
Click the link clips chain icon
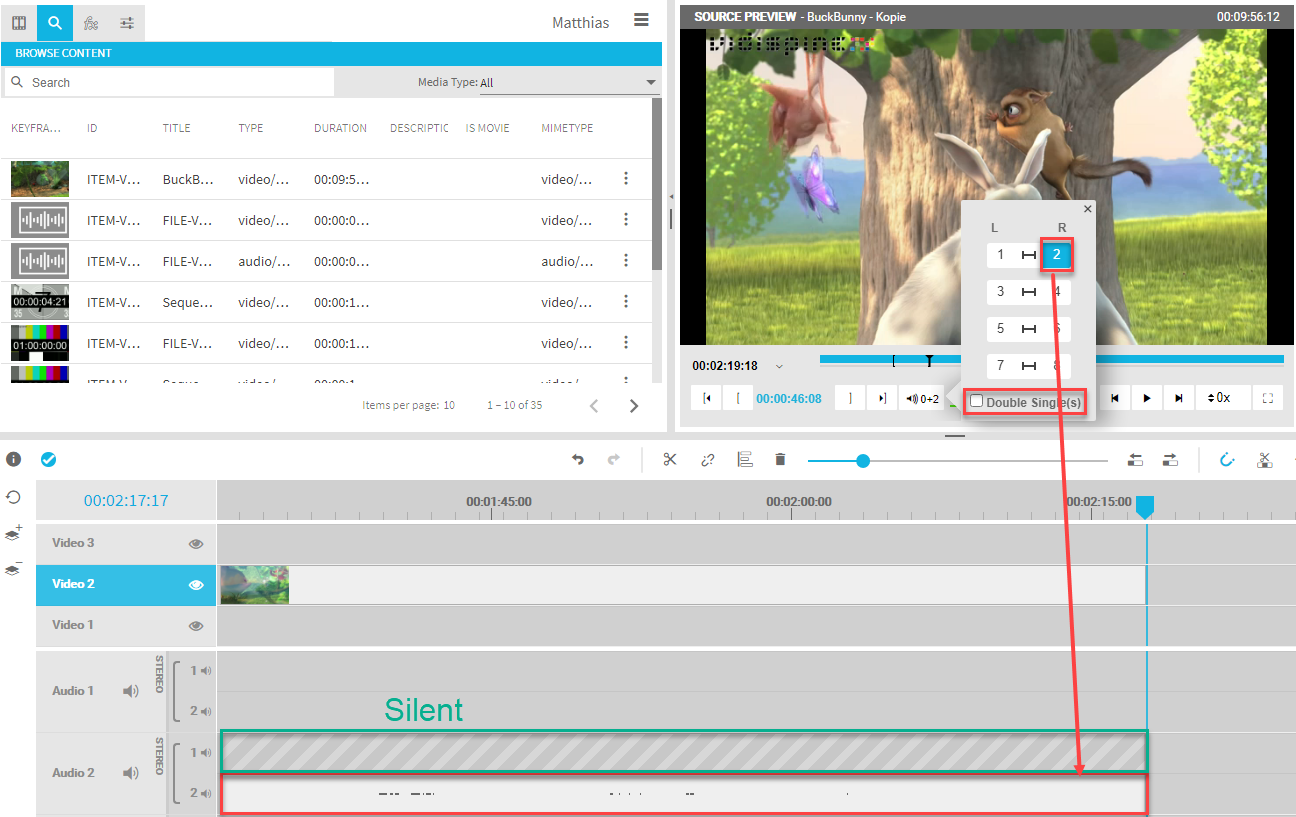click(x=707, y=460)
